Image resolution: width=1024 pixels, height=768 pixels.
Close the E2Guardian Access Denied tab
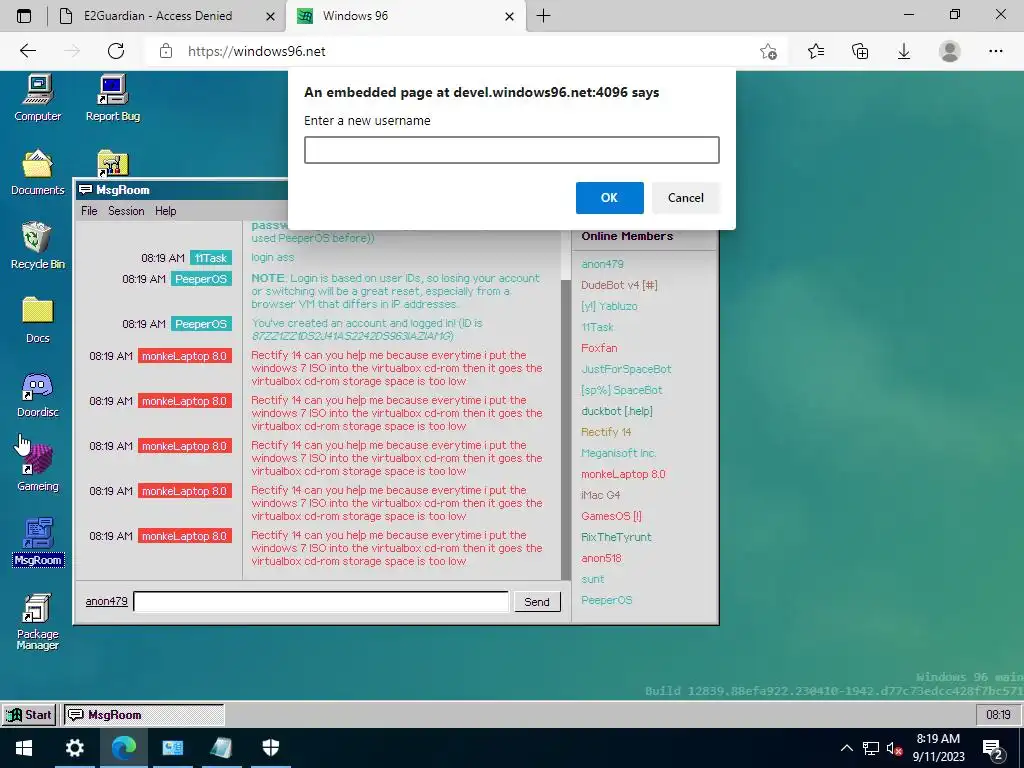(x=270, y=16)
